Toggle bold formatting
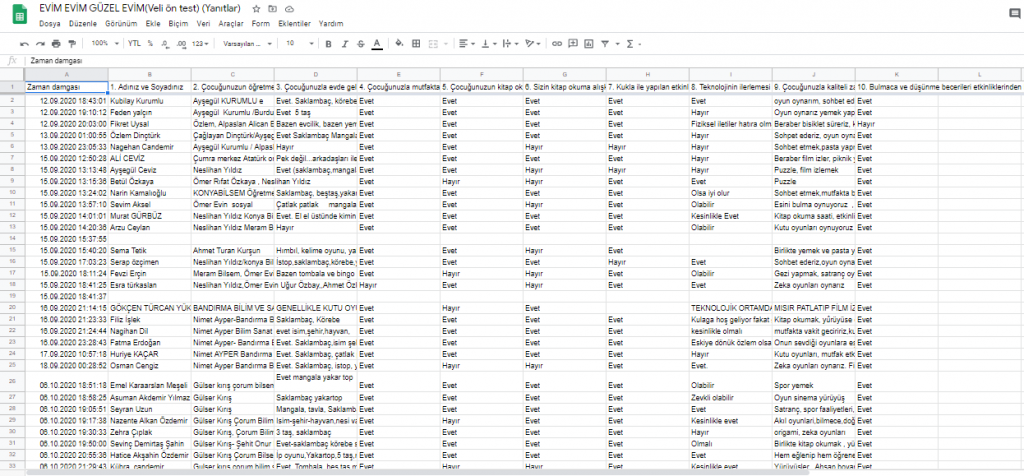Screen dimensions: 1024x476 coord(327,44)
